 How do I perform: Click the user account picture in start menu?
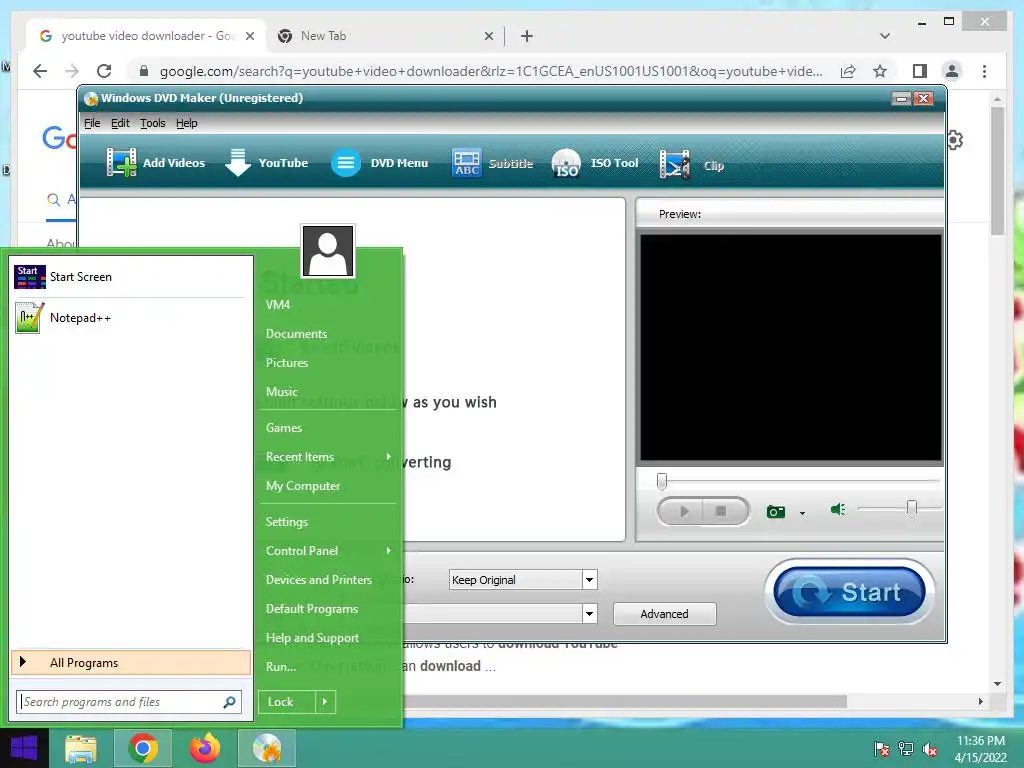pos(328,251)
